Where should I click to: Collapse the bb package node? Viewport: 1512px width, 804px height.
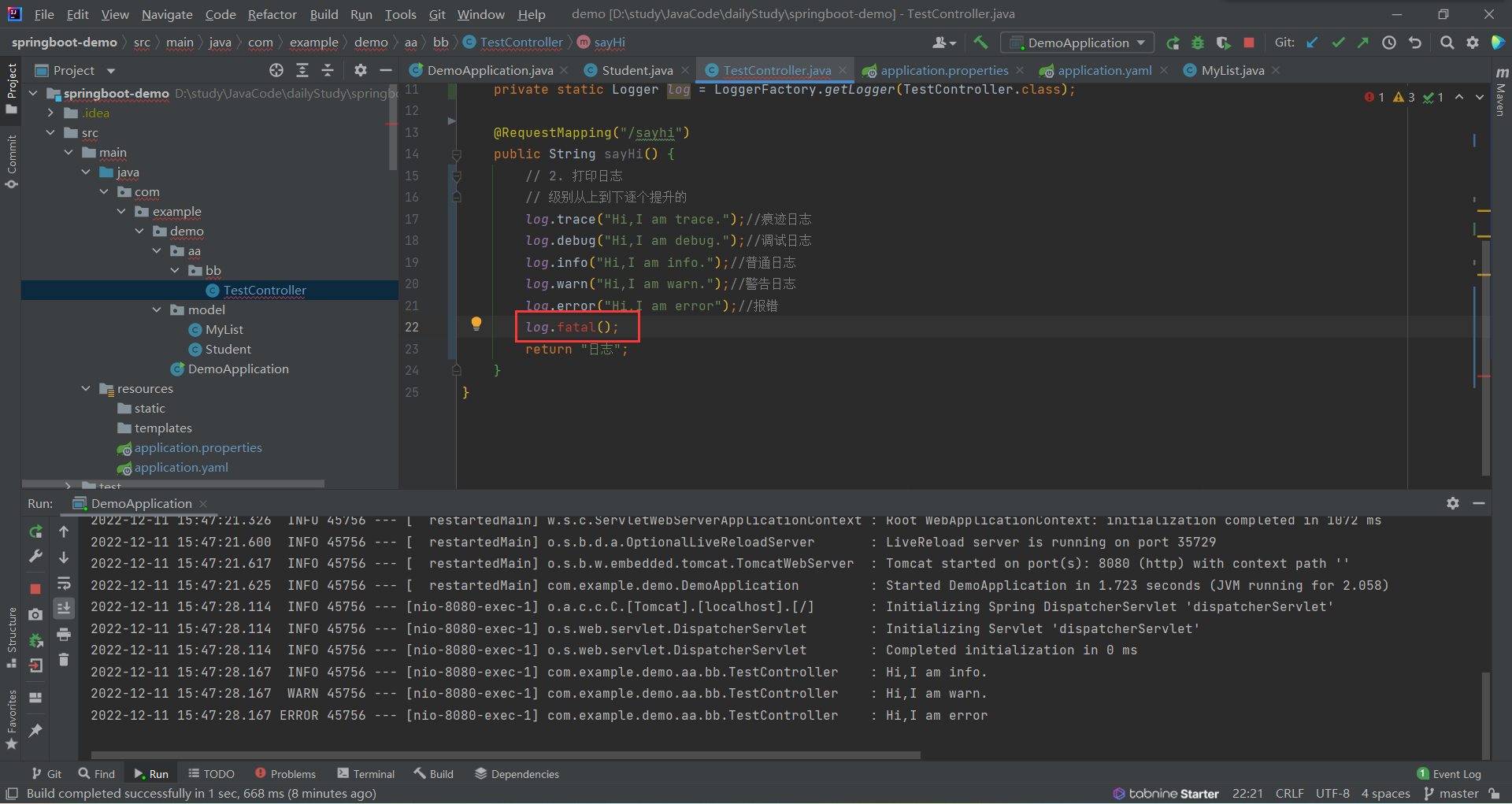pos(175,271)
